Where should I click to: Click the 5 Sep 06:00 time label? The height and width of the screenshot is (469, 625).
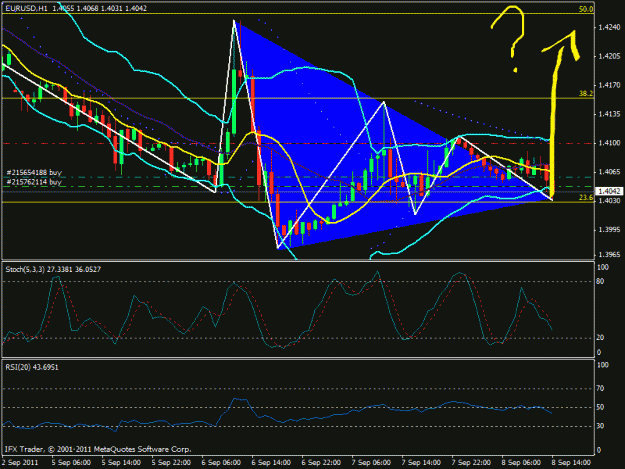[71, 463]
